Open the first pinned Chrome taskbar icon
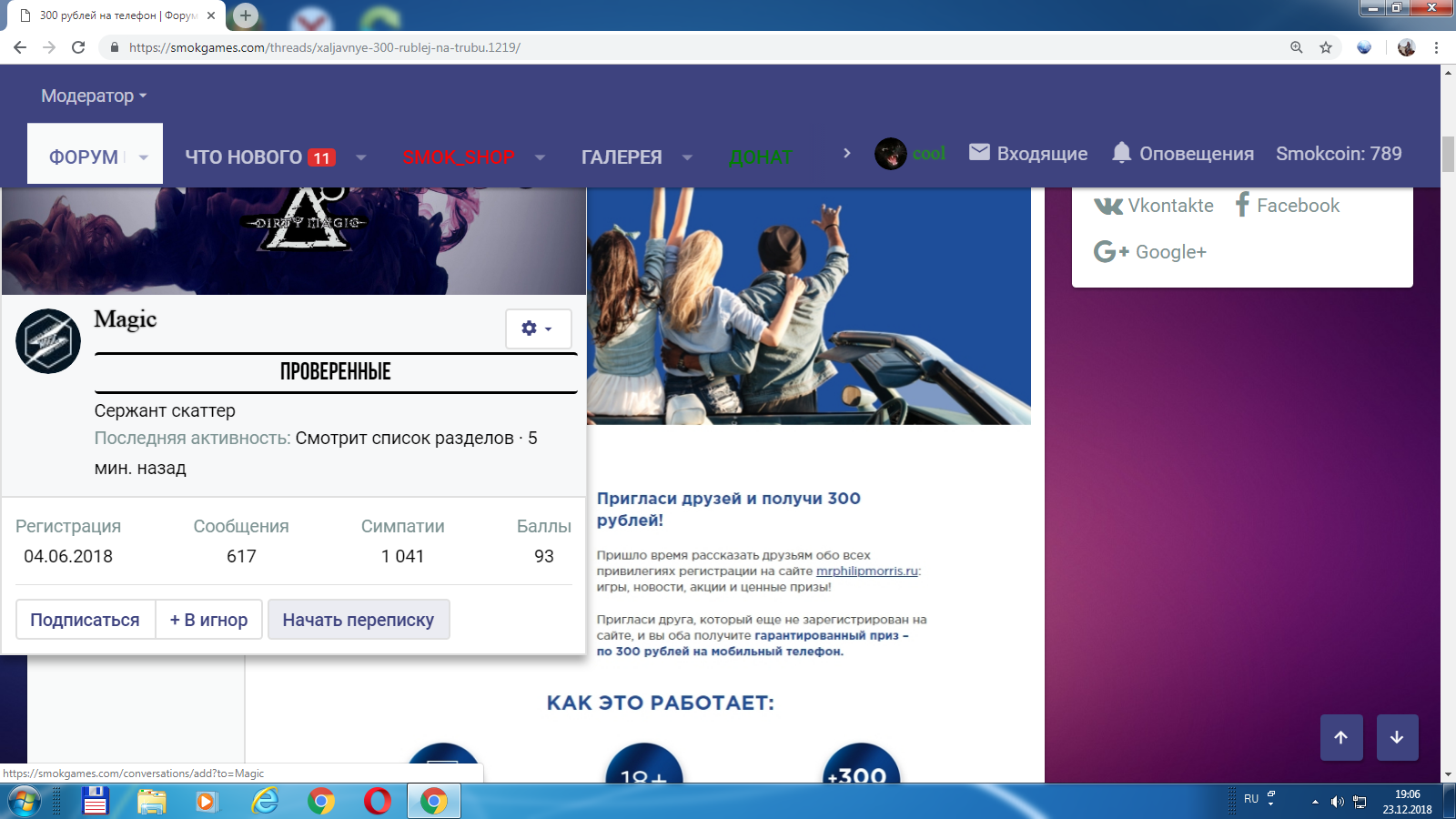The image size is (1456, 819). (321, 802)
